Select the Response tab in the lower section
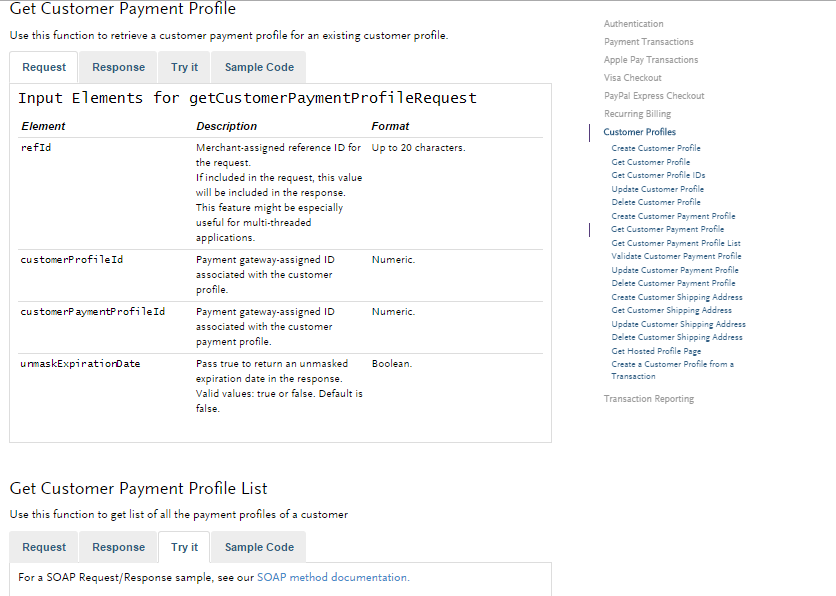The width and height of the screenshot is (836, 596). pyautogui.click(x=117, y=547)
